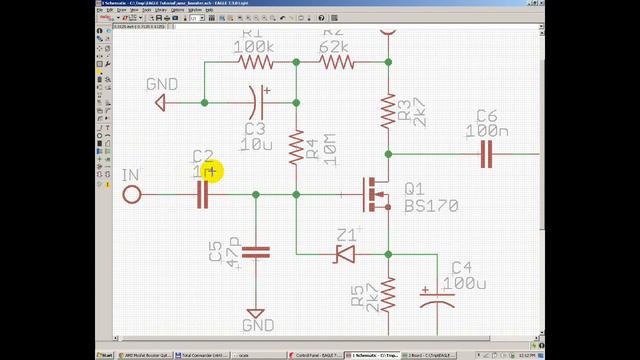Click the system tray clock
Screen dimensions: 640x360
click(x=527, y=356)
